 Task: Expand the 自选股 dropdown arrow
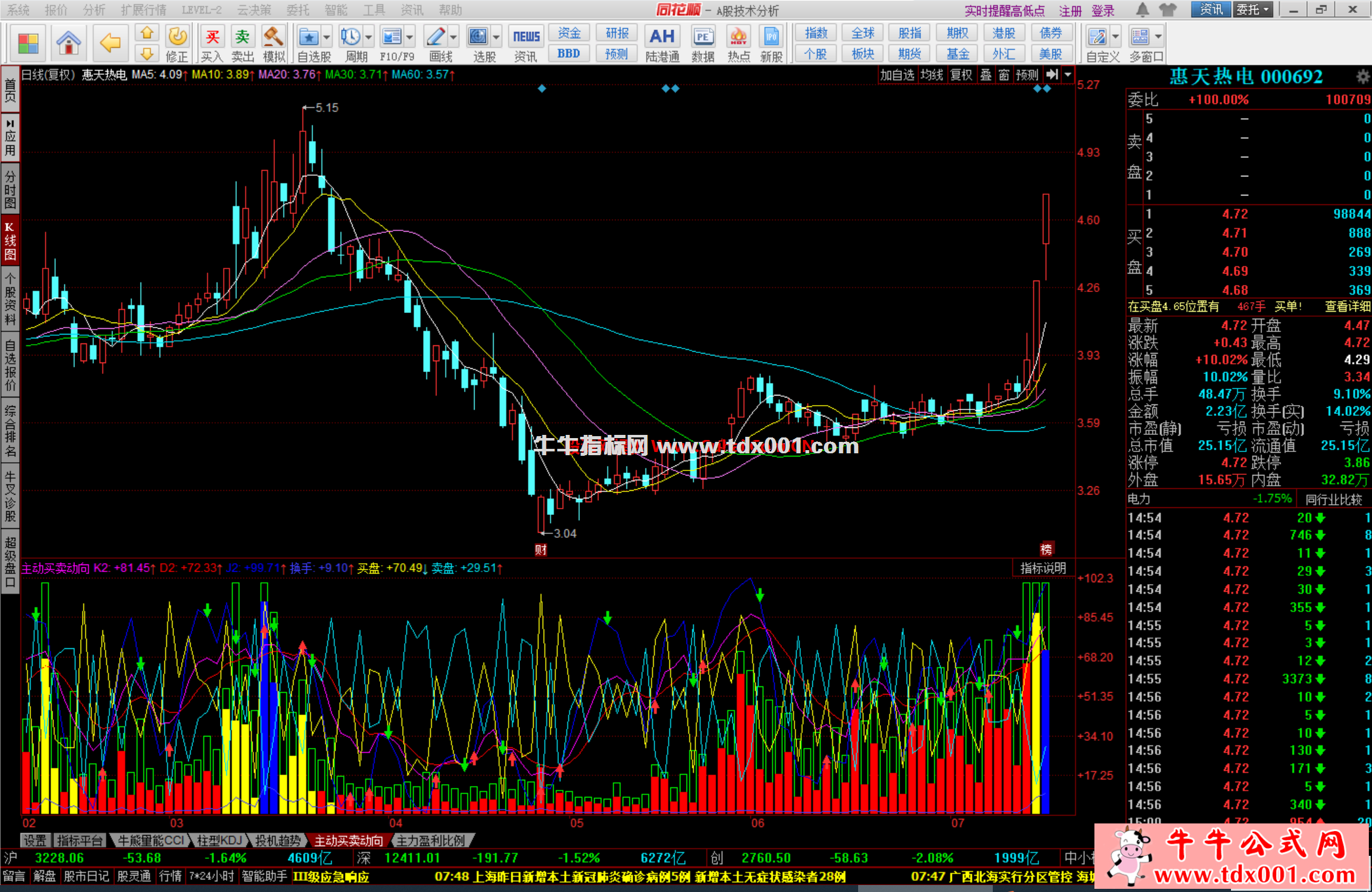pyautogui.click(x=326, y=37)
